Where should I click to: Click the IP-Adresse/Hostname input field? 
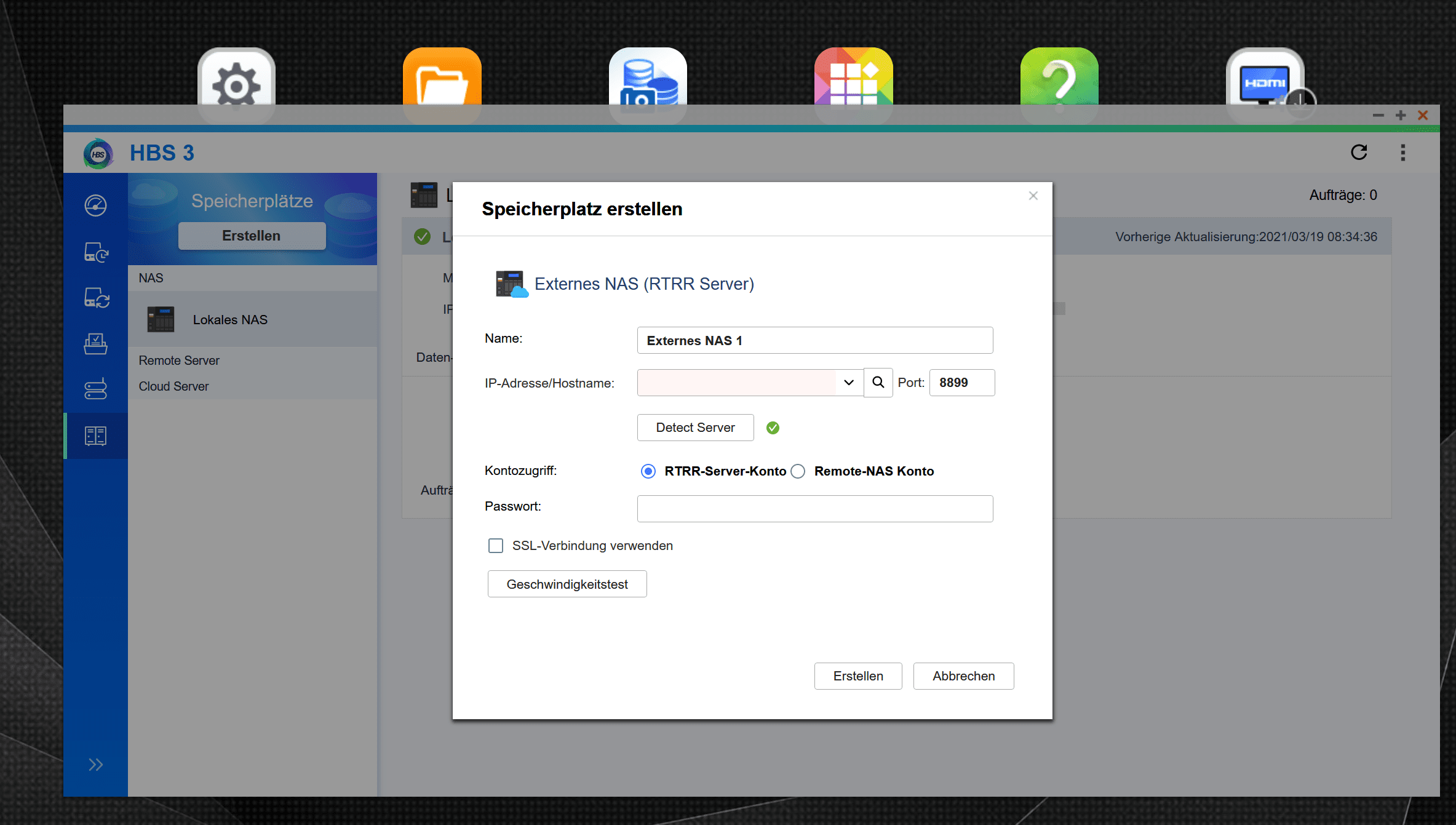coord(736,383)
